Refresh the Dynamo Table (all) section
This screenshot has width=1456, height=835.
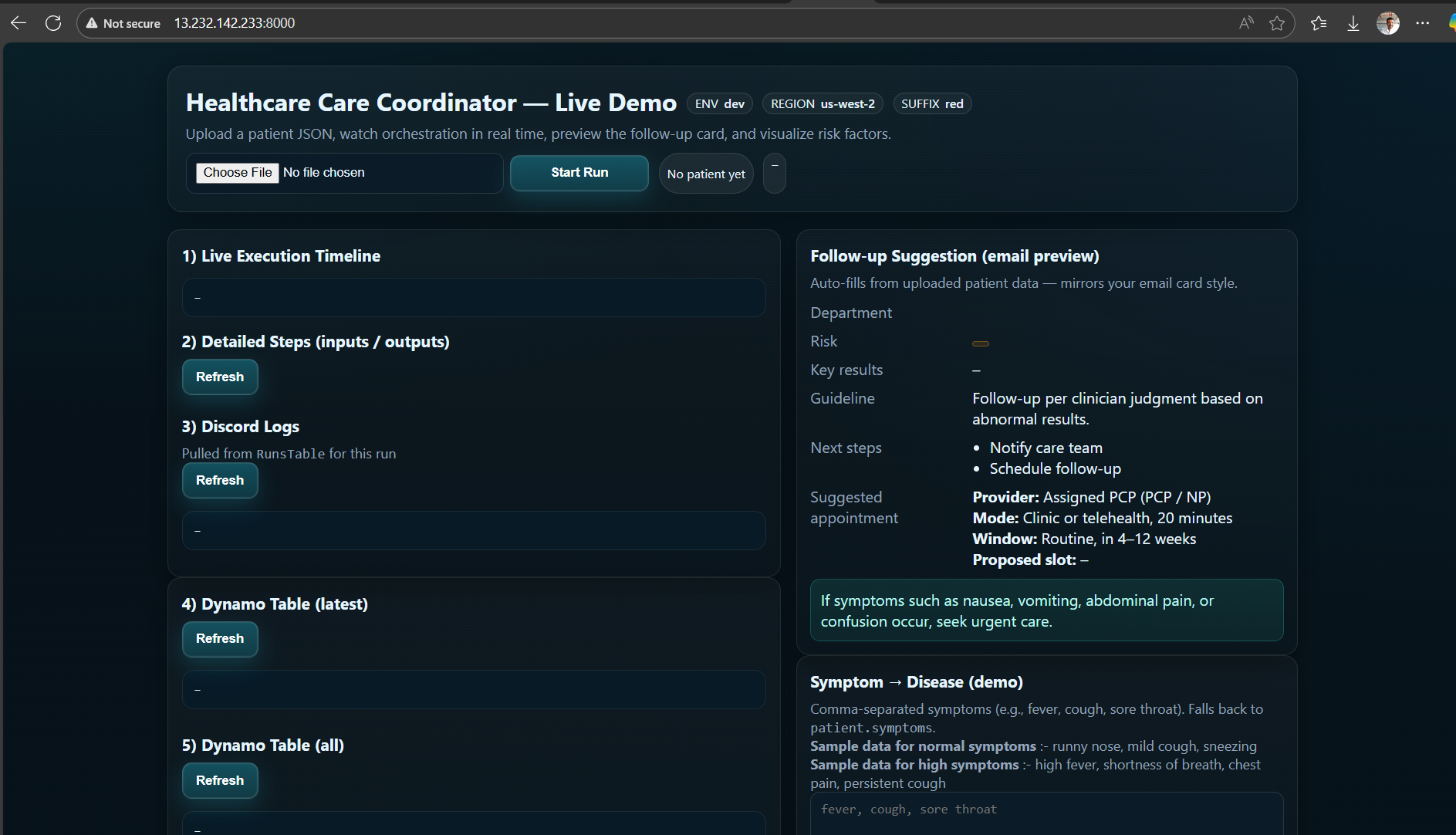coord(220,780)
